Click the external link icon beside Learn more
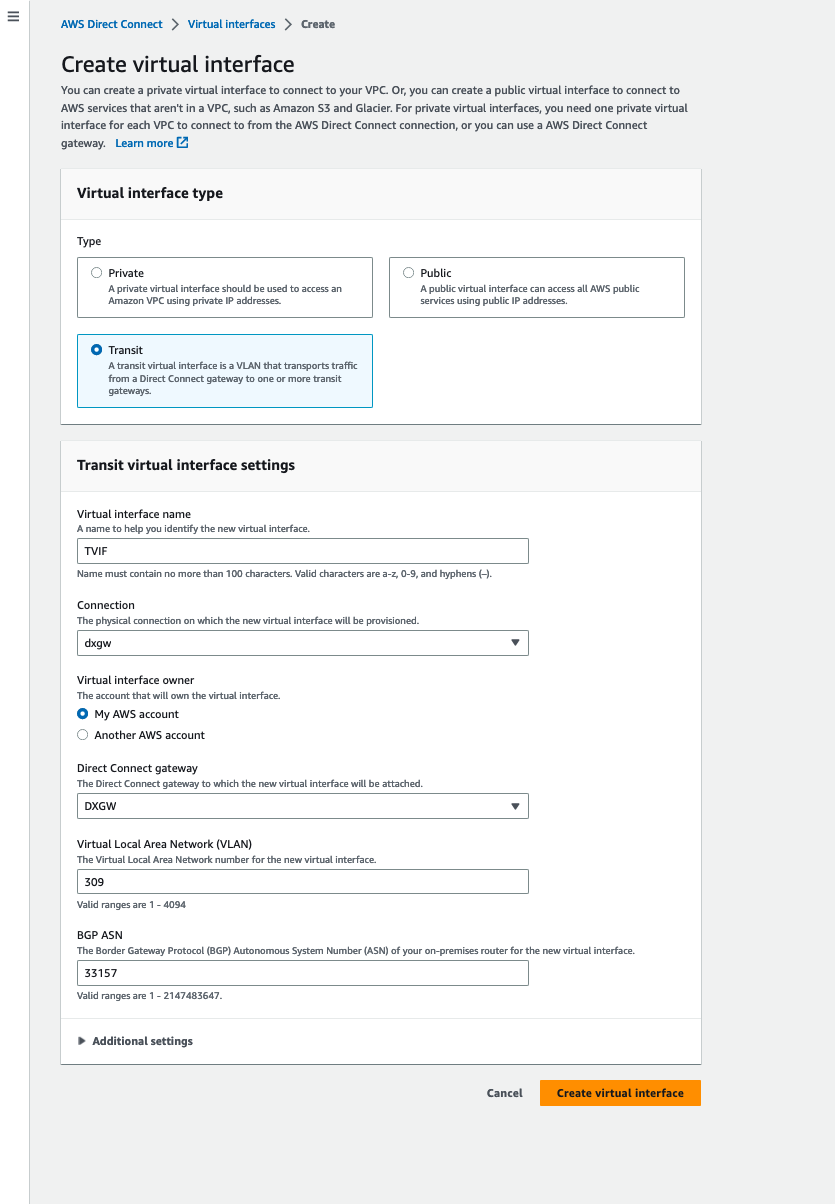835x1204 pixels. 183,143
